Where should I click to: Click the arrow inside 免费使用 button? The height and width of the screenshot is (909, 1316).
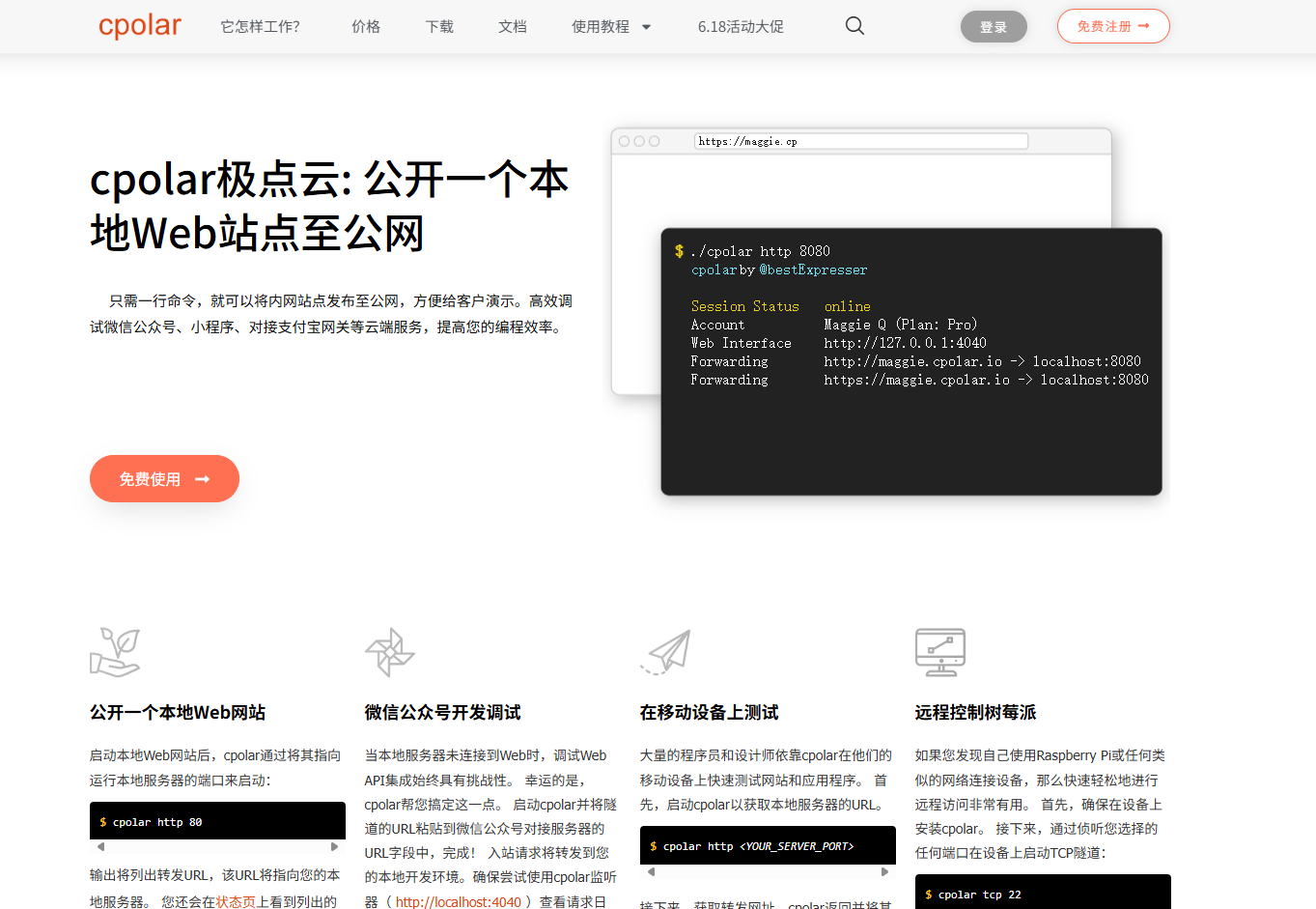pos(202,479)
